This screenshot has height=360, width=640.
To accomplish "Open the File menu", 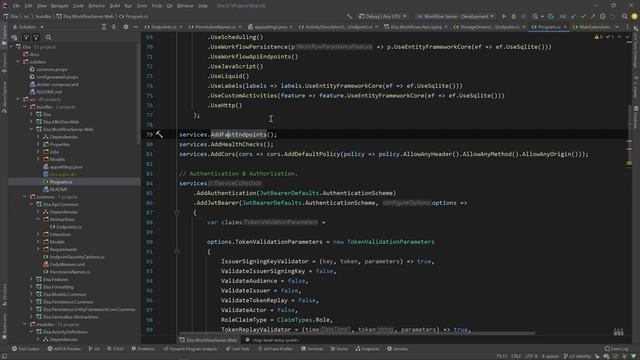I will pyautogui.click(x=16, y=6).
